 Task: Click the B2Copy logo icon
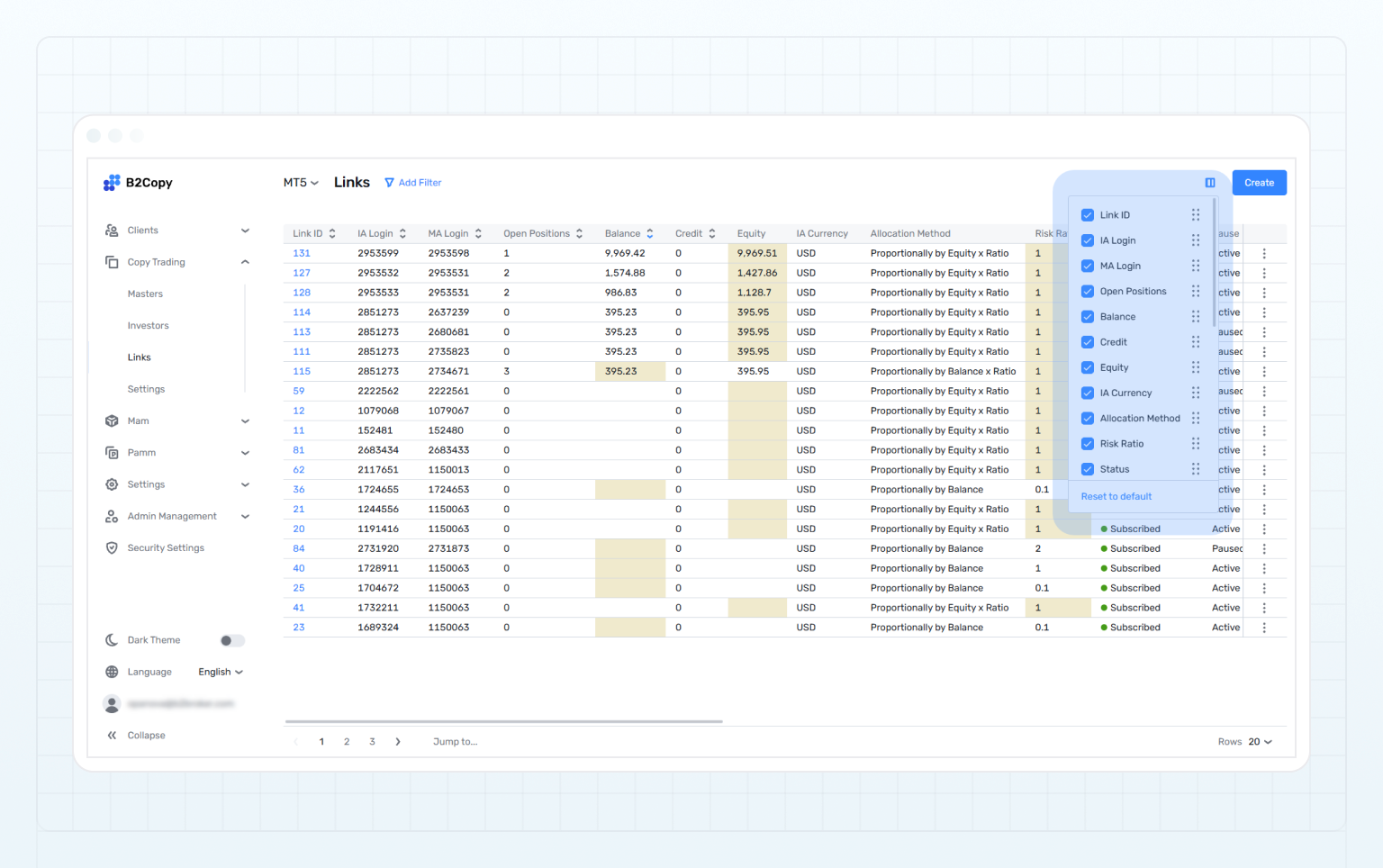[112, 182]
